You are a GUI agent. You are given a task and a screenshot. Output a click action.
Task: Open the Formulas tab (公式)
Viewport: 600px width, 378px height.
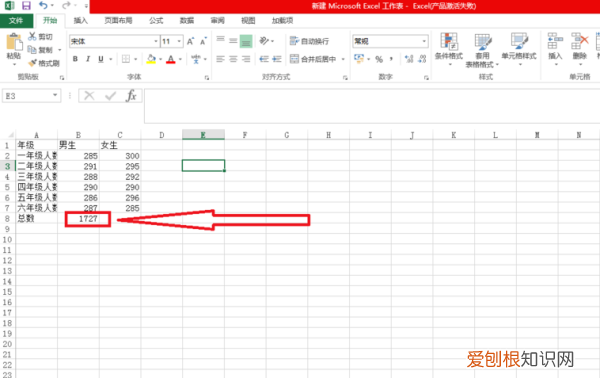(x=156, y=21)
